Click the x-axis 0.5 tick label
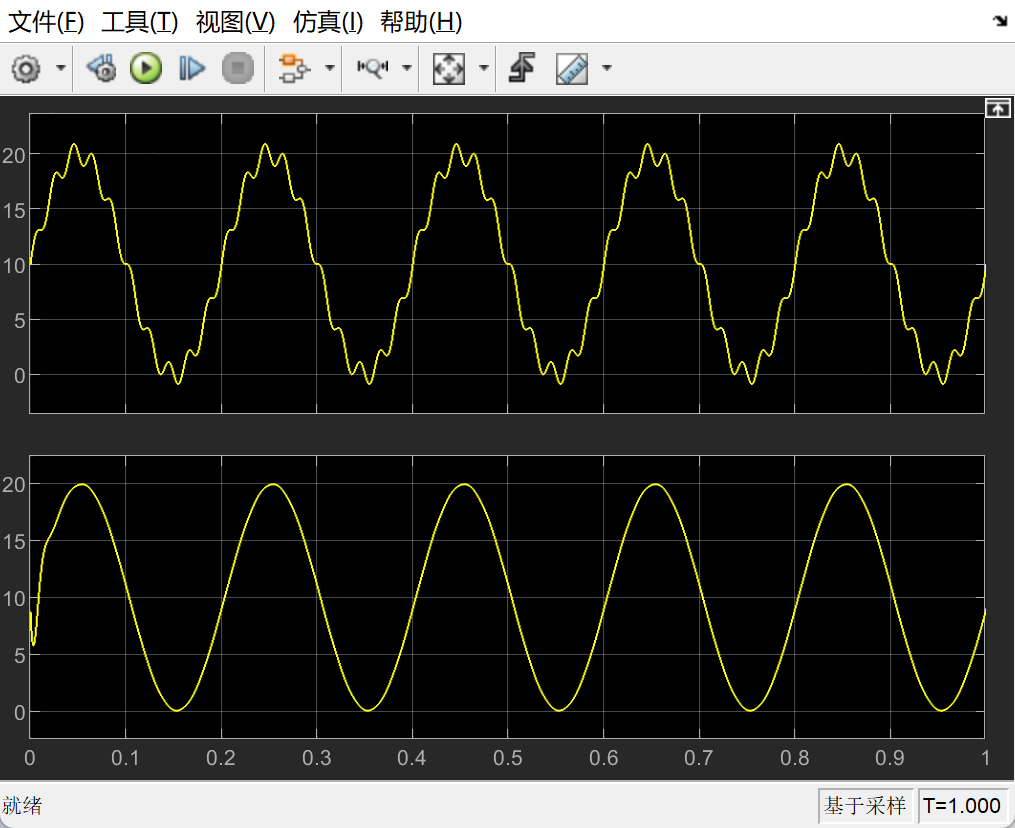Image resolution: width=1015 pixels, height=828 pixels. click(x=508, y=758)
